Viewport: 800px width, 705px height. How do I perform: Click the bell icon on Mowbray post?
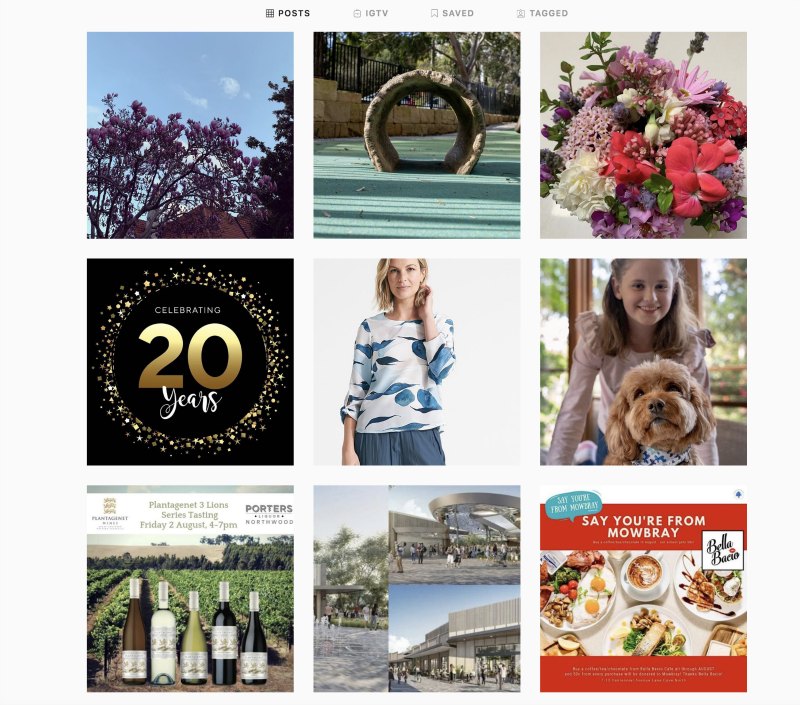pyautogui.click(x=738, y=494)
